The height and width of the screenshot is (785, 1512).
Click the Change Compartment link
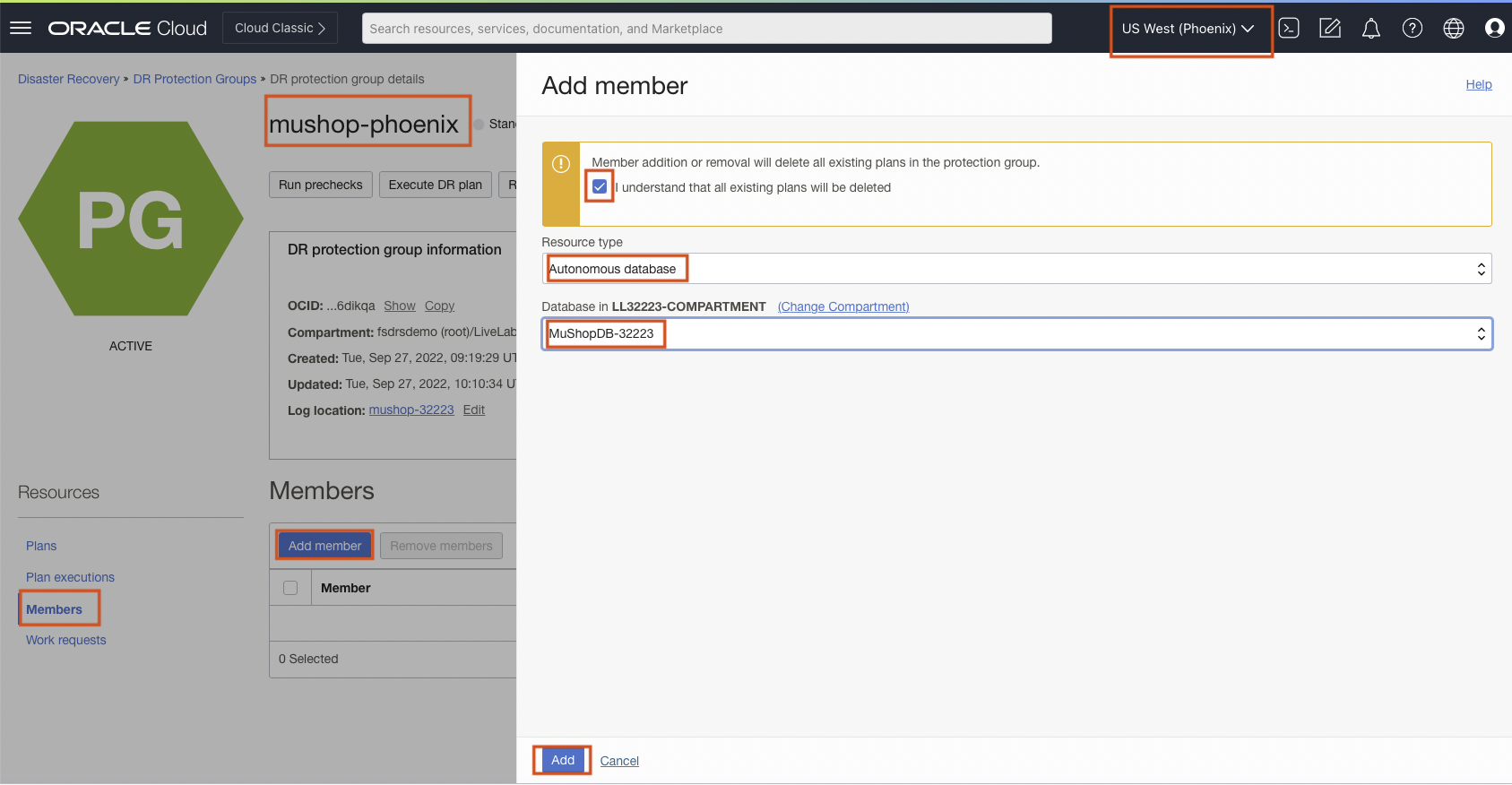(x=842, y=306)
